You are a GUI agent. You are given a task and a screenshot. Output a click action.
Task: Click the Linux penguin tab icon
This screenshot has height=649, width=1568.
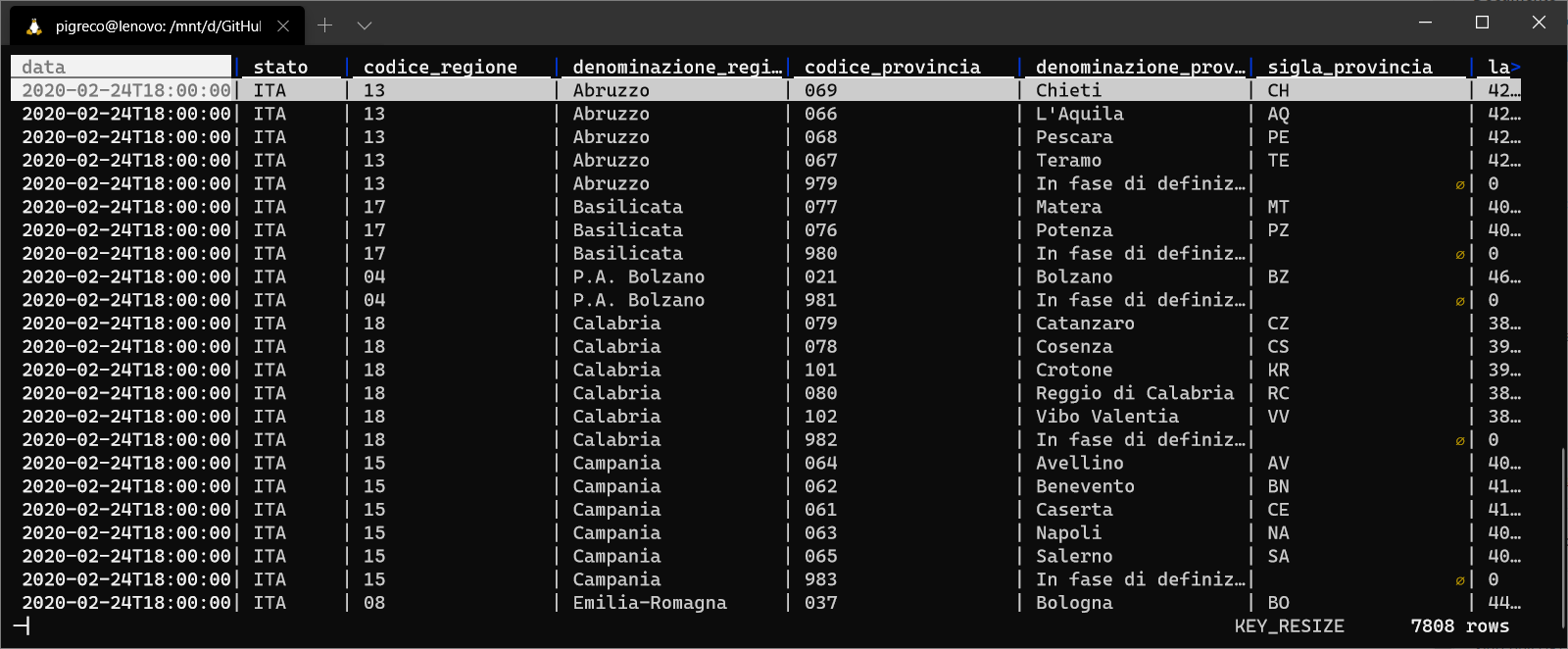(34, 26)
